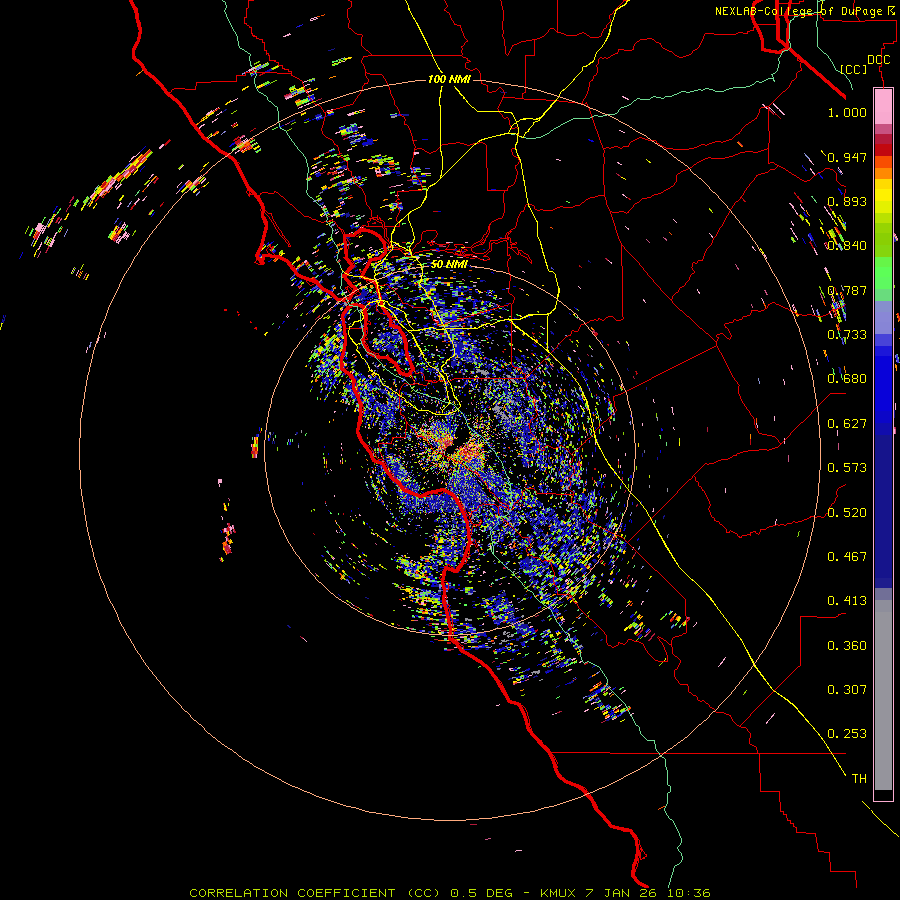Image resolution: width=900 pixels, height=900 pixels.
Task: Click the 0.840 legend value
Action: click(847, 246)
